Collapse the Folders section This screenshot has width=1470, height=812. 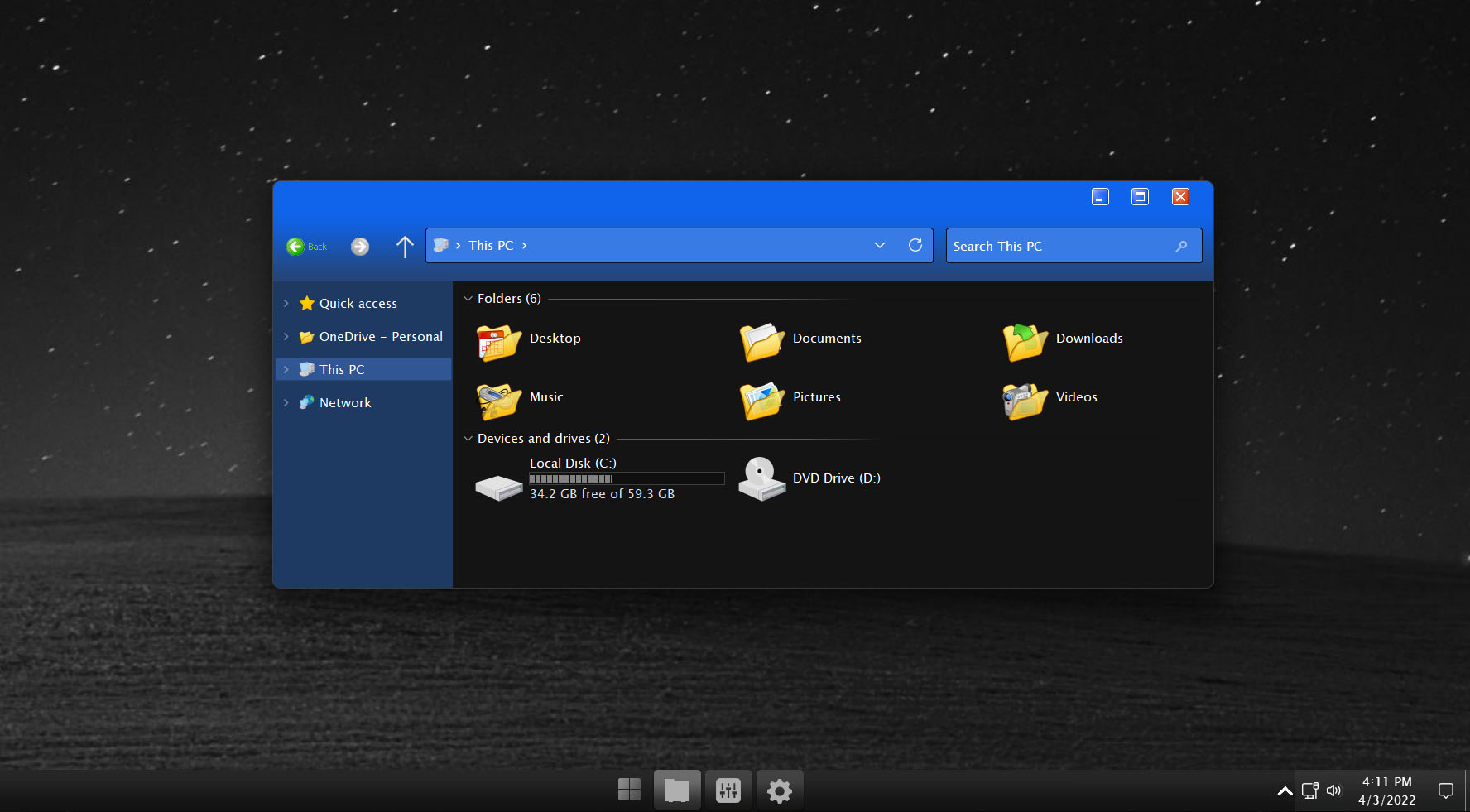[x=468, y=298]
